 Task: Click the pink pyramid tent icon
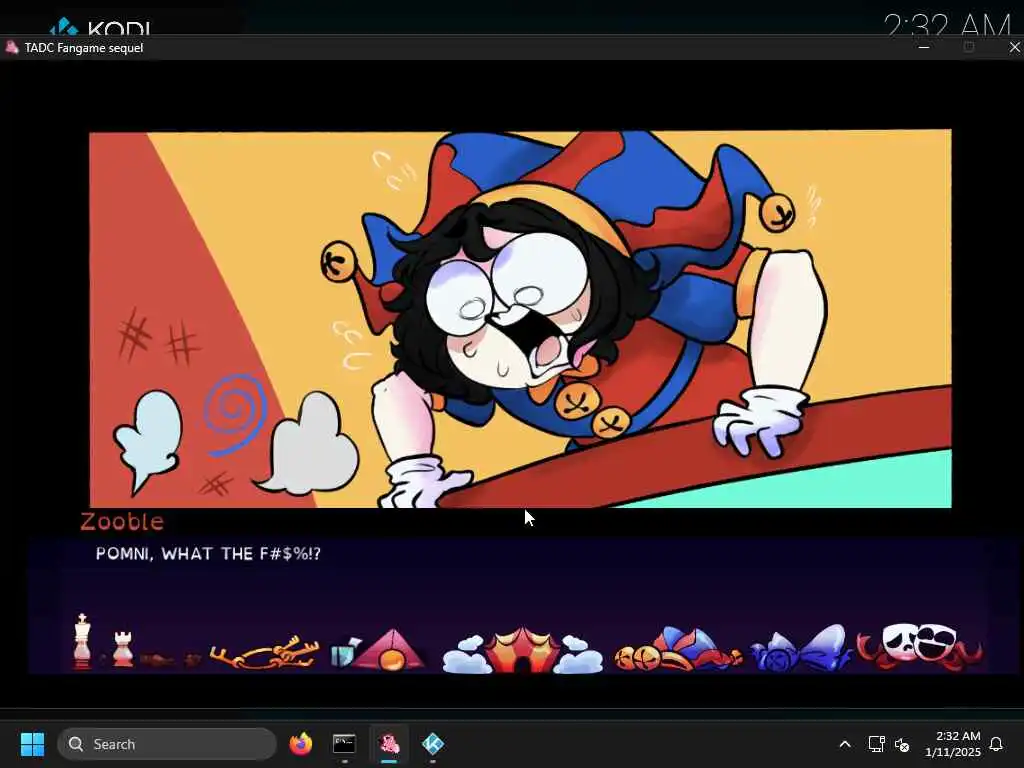coord(391,650)
